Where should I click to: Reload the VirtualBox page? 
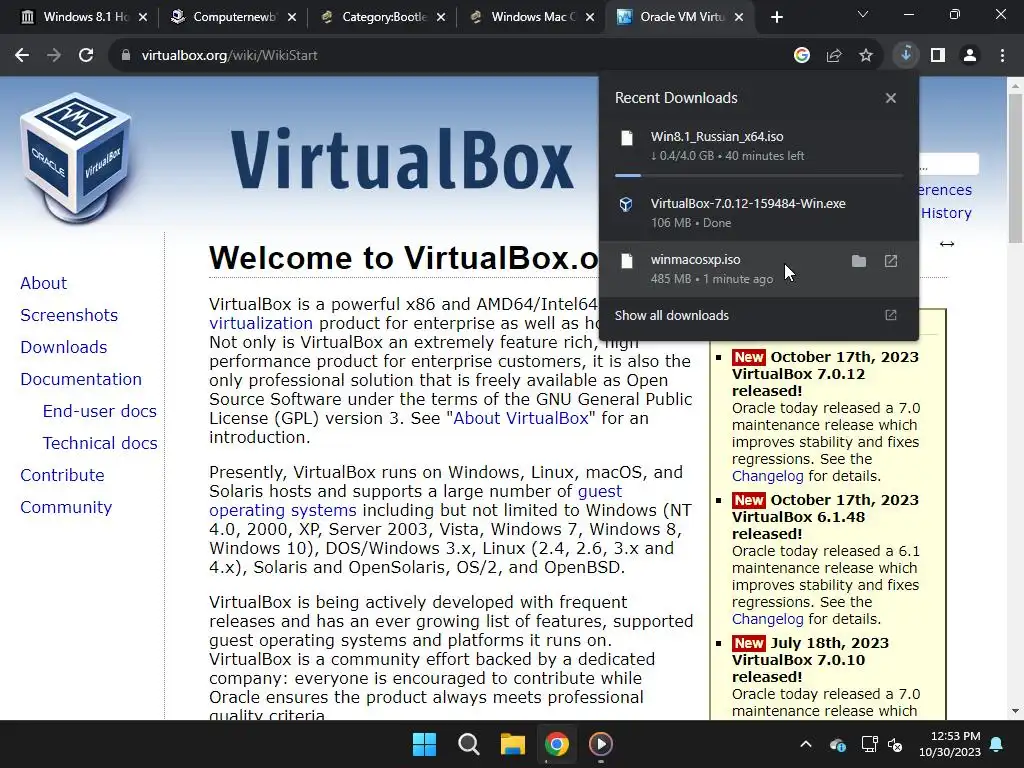(86, 56)
